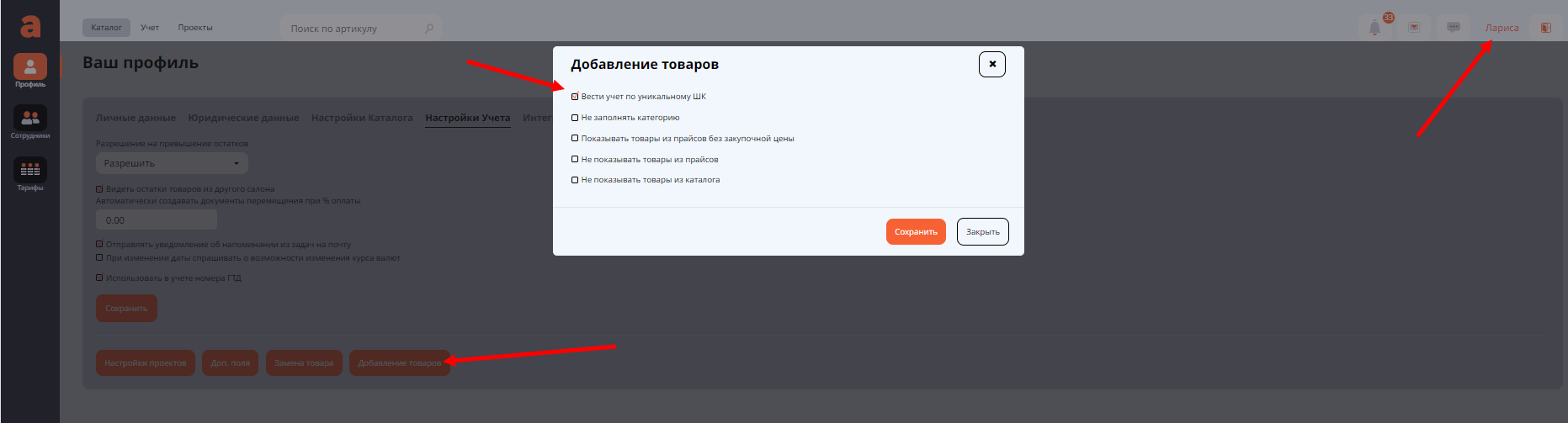Expand the Разрешить dropdown
The height and width of the screenshot is (423, 1568).
pyautogui.click(x=171, y=163)
